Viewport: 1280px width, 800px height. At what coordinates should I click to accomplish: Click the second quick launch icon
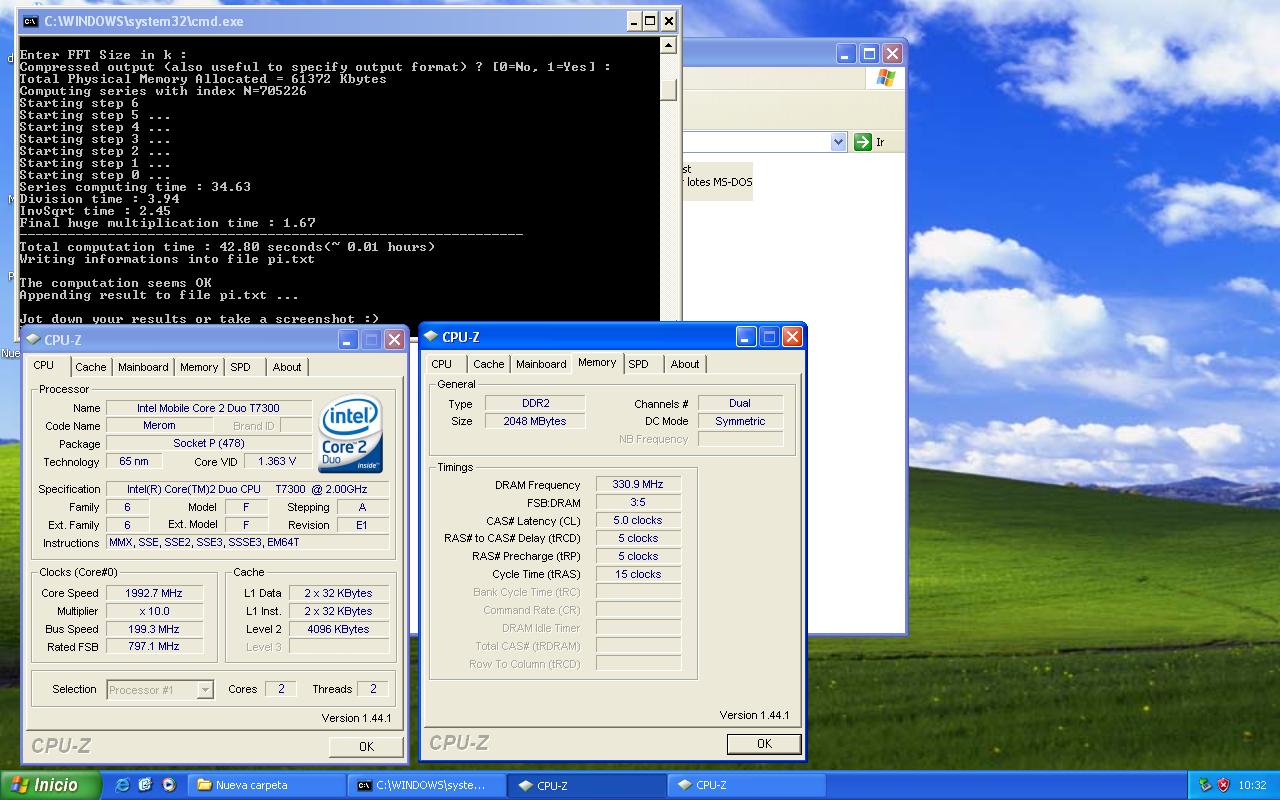point(145,785)
